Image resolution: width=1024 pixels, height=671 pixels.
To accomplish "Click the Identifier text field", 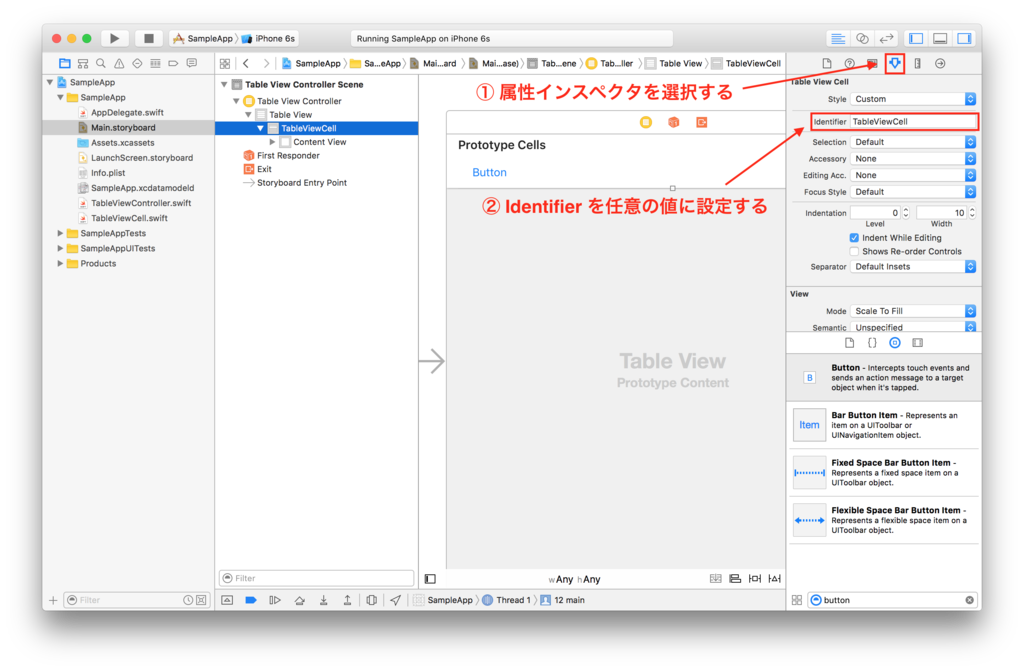I will 913,122.
